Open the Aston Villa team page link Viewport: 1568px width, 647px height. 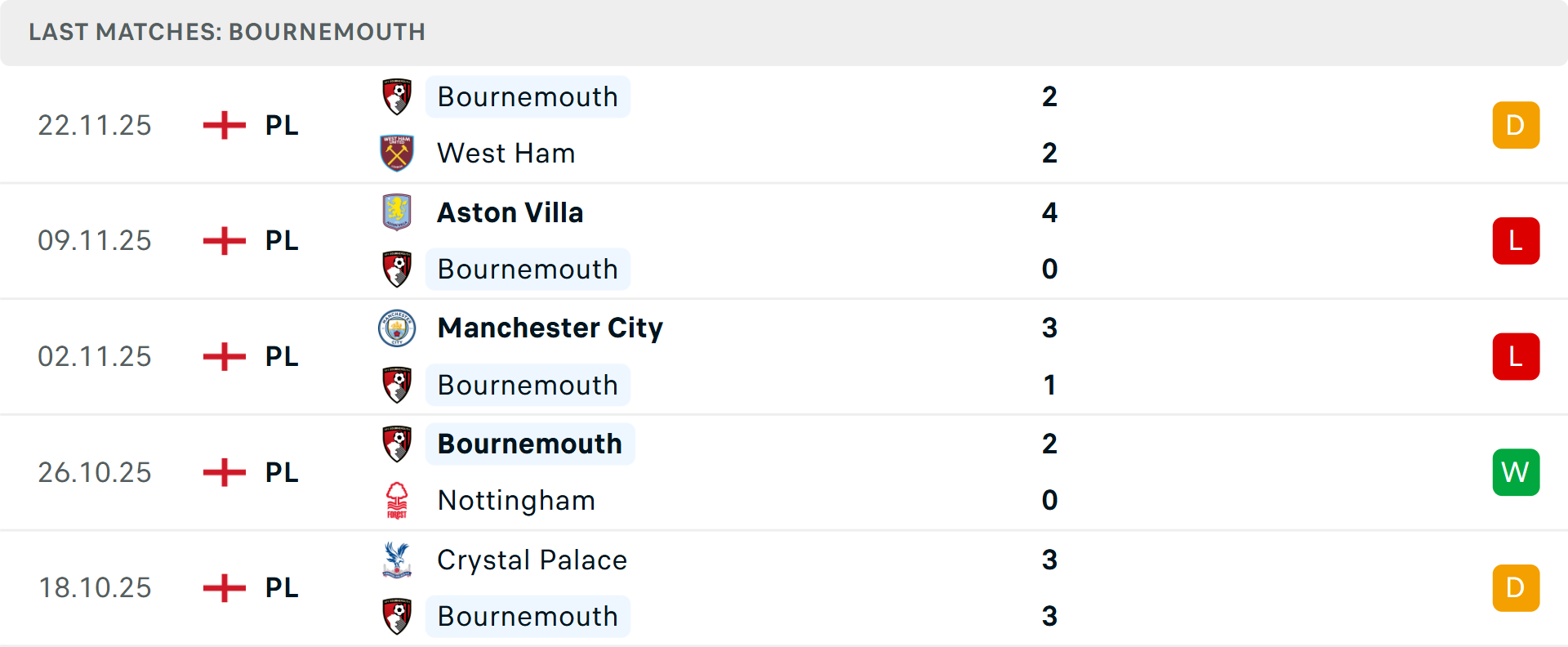coord(510,212)
